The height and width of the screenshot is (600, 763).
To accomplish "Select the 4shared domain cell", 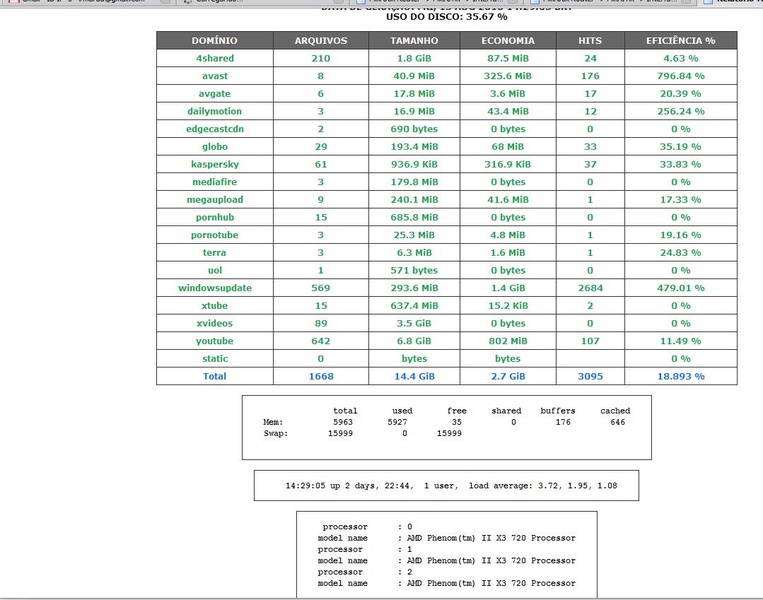I will click(x=215, y=58).
